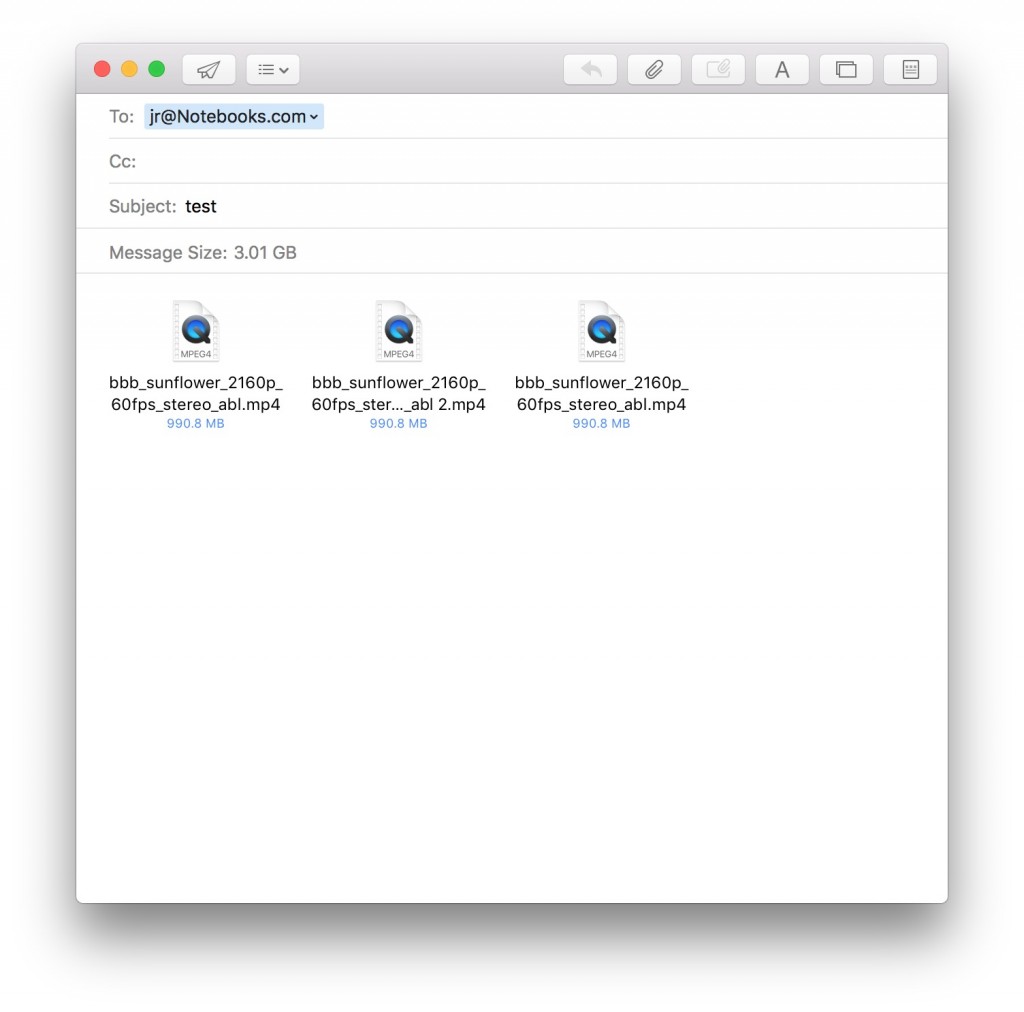
Task: Click the Message Size 3.01 GB value
Action: tap(265, 253)
